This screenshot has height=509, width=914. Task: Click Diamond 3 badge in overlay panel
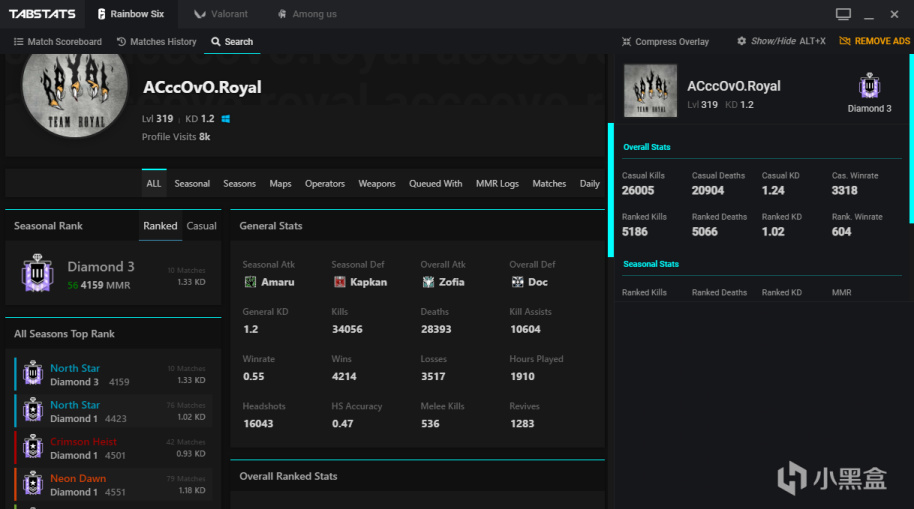[x=869, y=86]
